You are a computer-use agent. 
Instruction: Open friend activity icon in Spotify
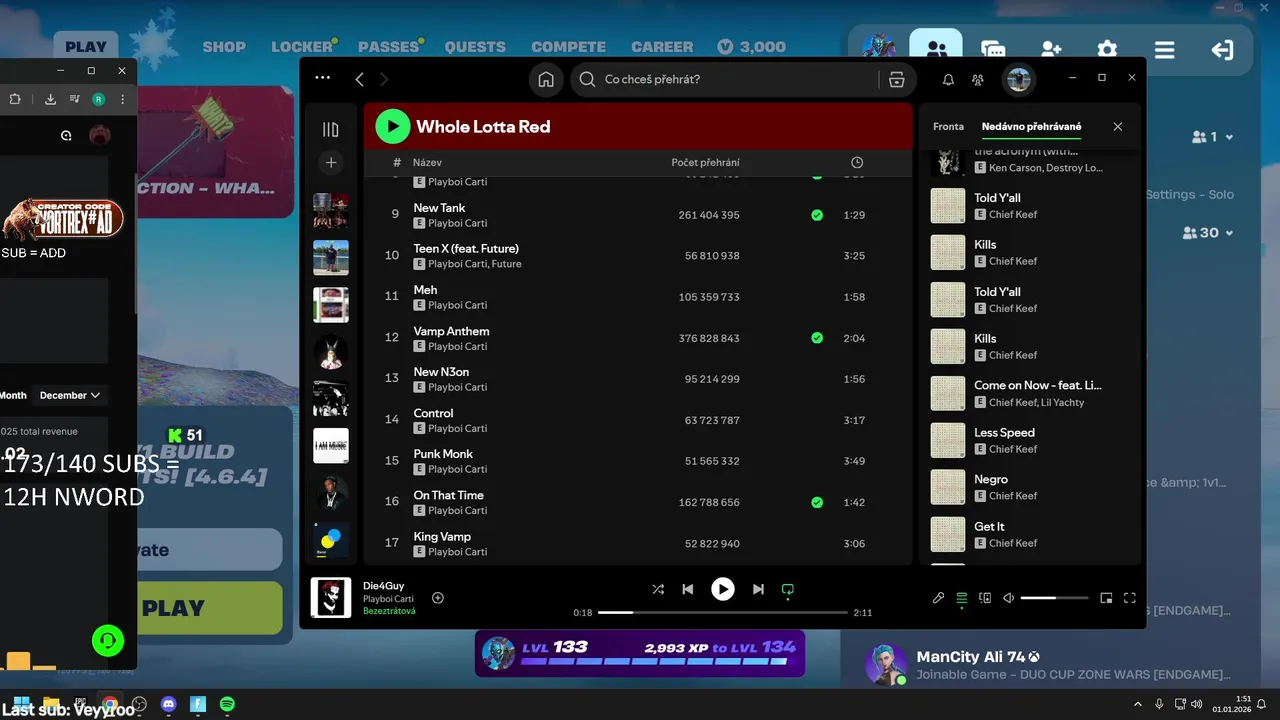978,80
